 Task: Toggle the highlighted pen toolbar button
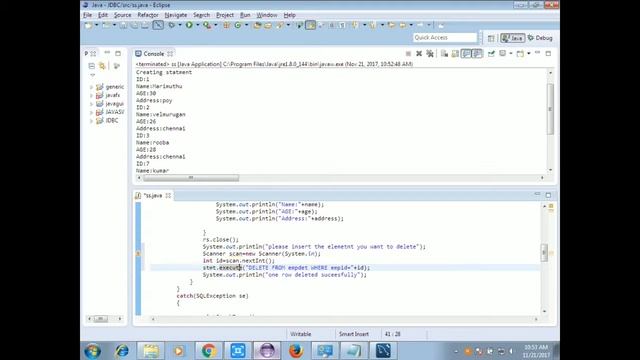pyautogui.click(x=158, y=25)
